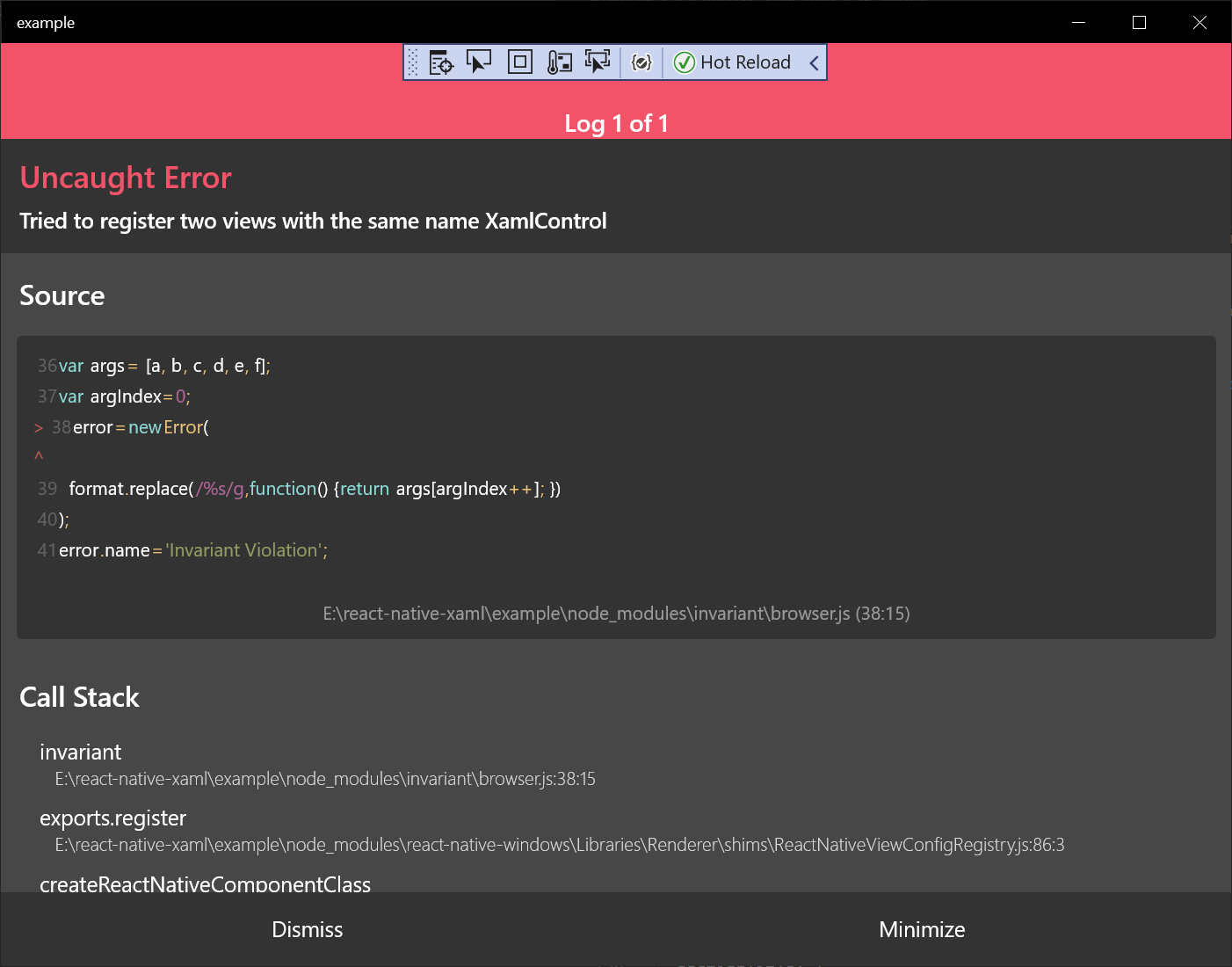Select the browser.js source file path link
This screenshot has width=1232, height=967.
tap(616, 613)
